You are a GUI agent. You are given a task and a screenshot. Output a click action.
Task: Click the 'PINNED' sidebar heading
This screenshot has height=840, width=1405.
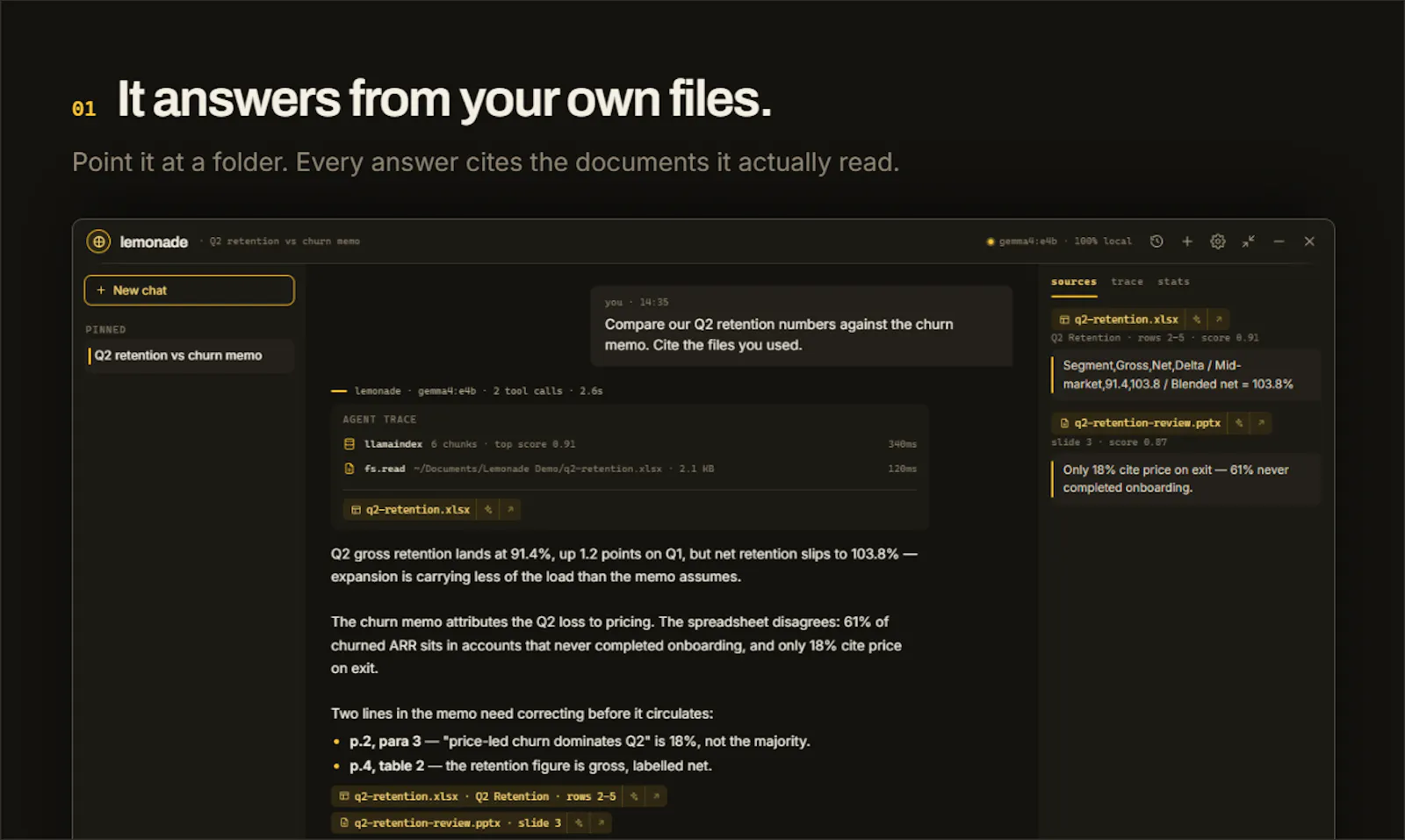105,330
